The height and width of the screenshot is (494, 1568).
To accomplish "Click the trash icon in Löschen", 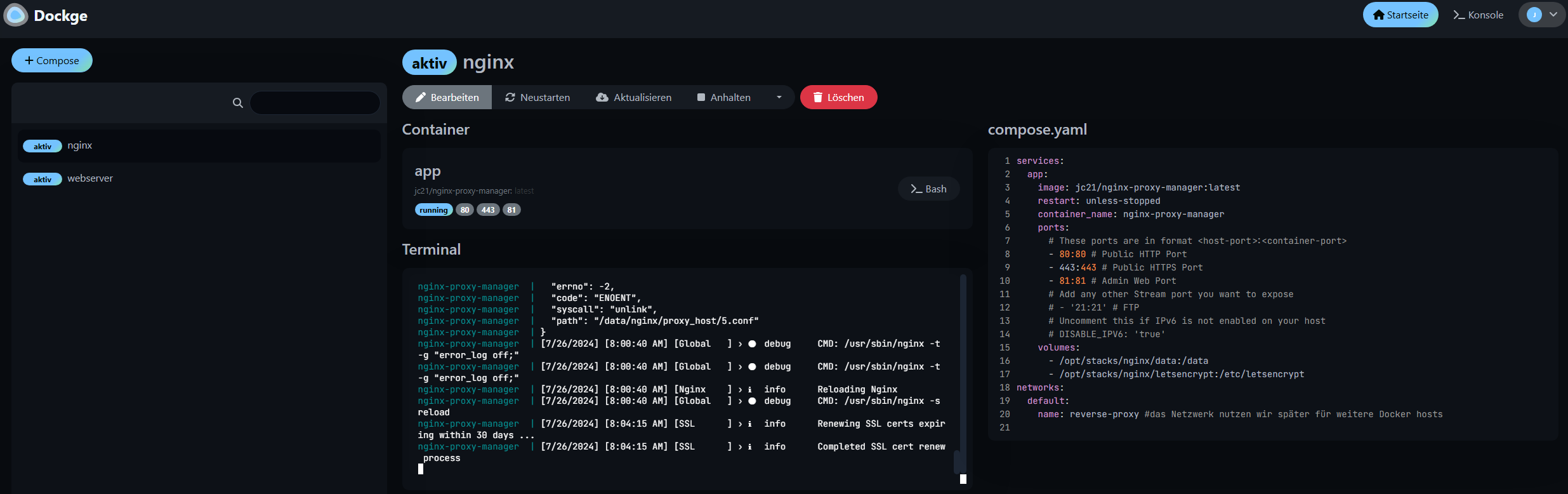I will (818, 97).
